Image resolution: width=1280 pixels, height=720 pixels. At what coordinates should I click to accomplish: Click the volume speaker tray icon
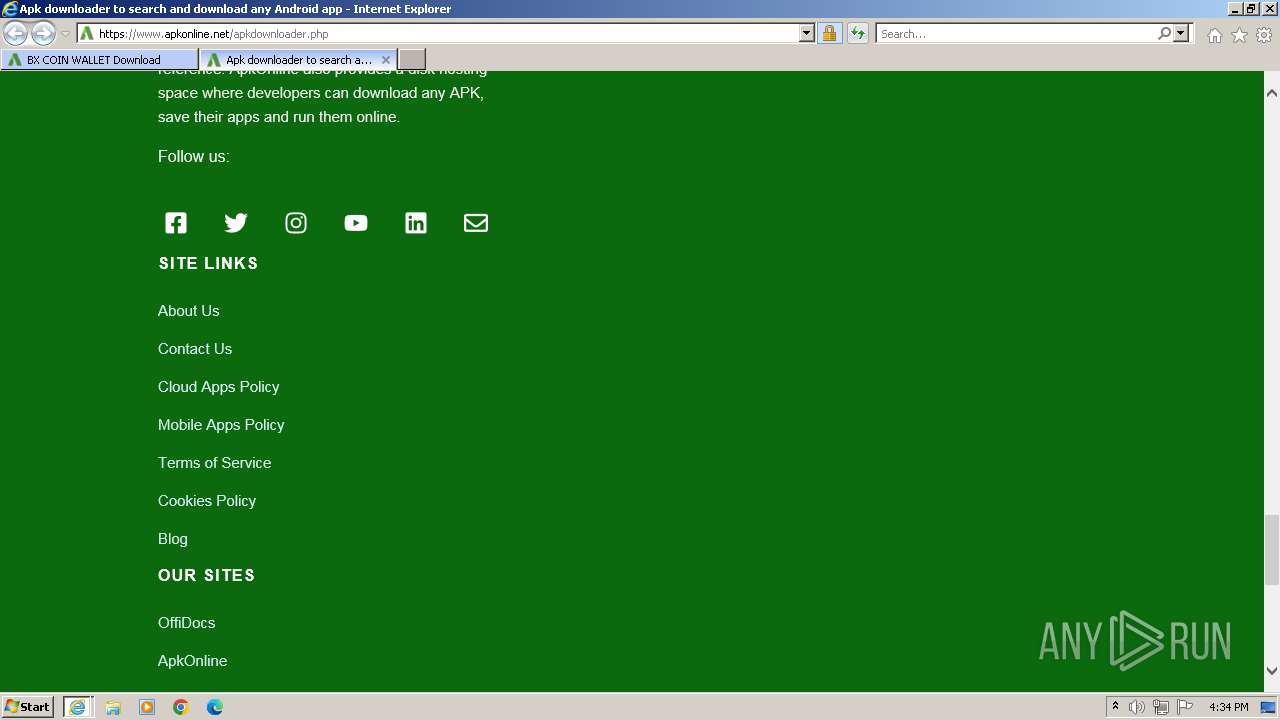tap(1137, 707)
